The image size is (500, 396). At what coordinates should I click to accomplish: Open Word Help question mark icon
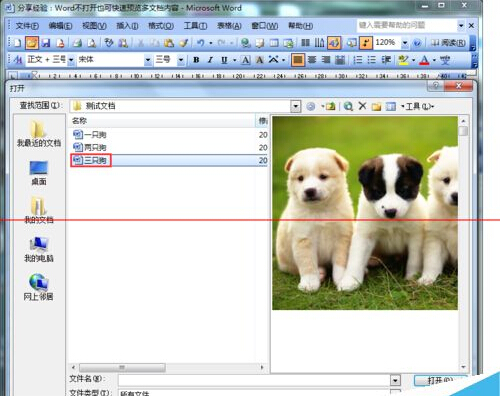click(417, 43)
